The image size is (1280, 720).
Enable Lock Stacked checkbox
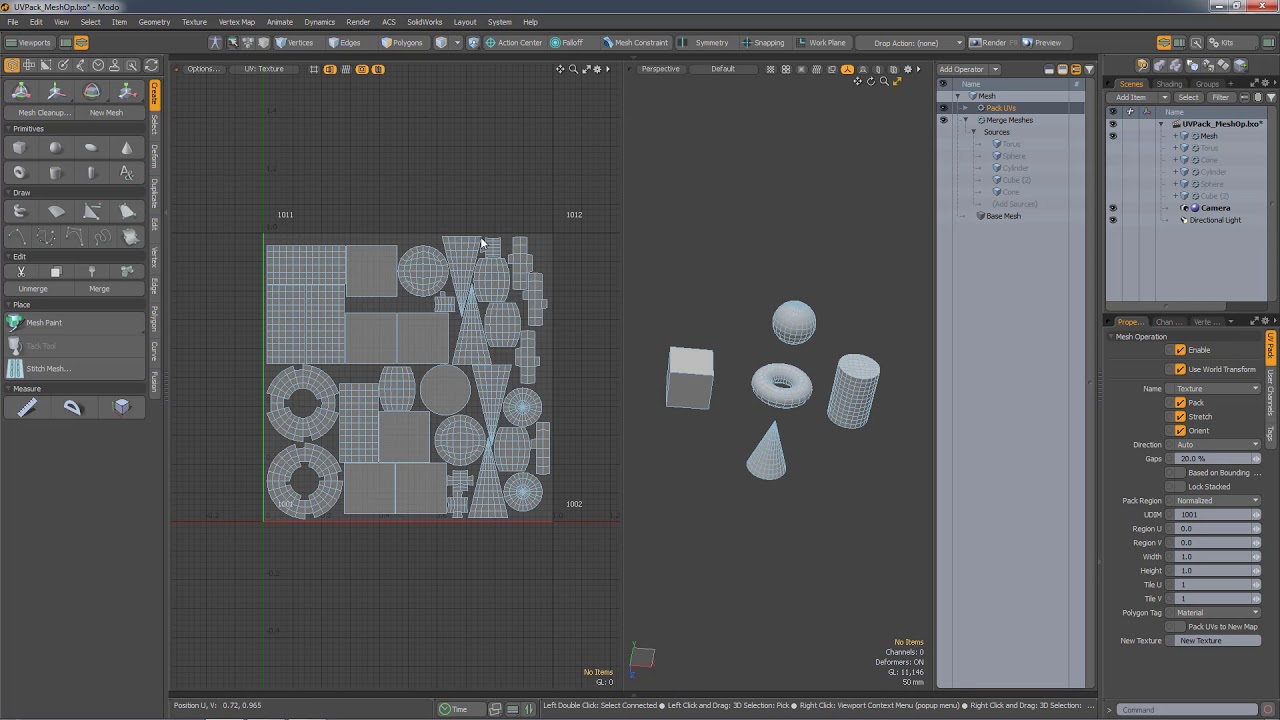tap(1180, 486)
